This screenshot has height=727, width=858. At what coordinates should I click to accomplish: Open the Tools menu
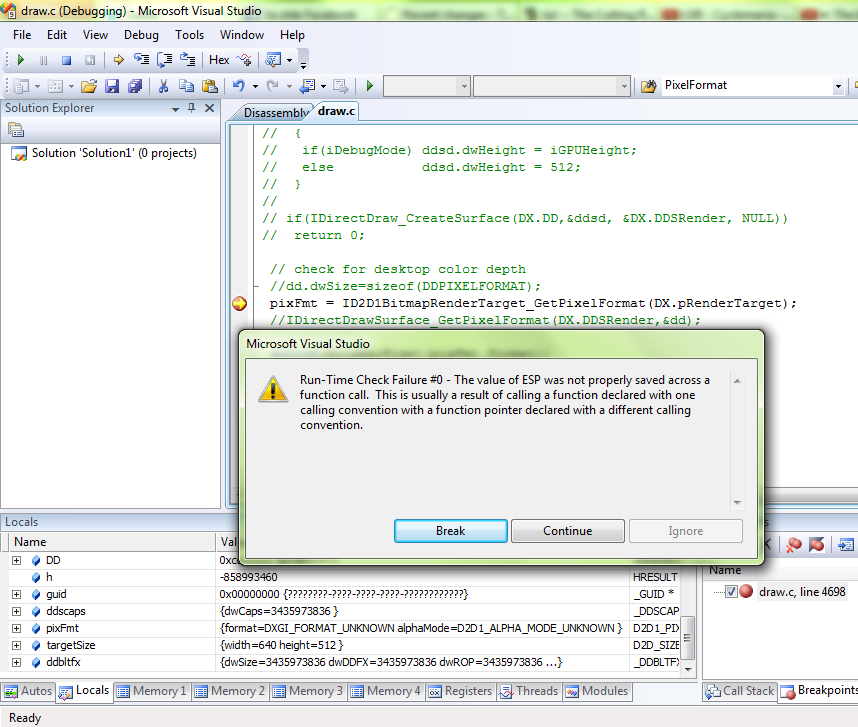tap(189, 35)
